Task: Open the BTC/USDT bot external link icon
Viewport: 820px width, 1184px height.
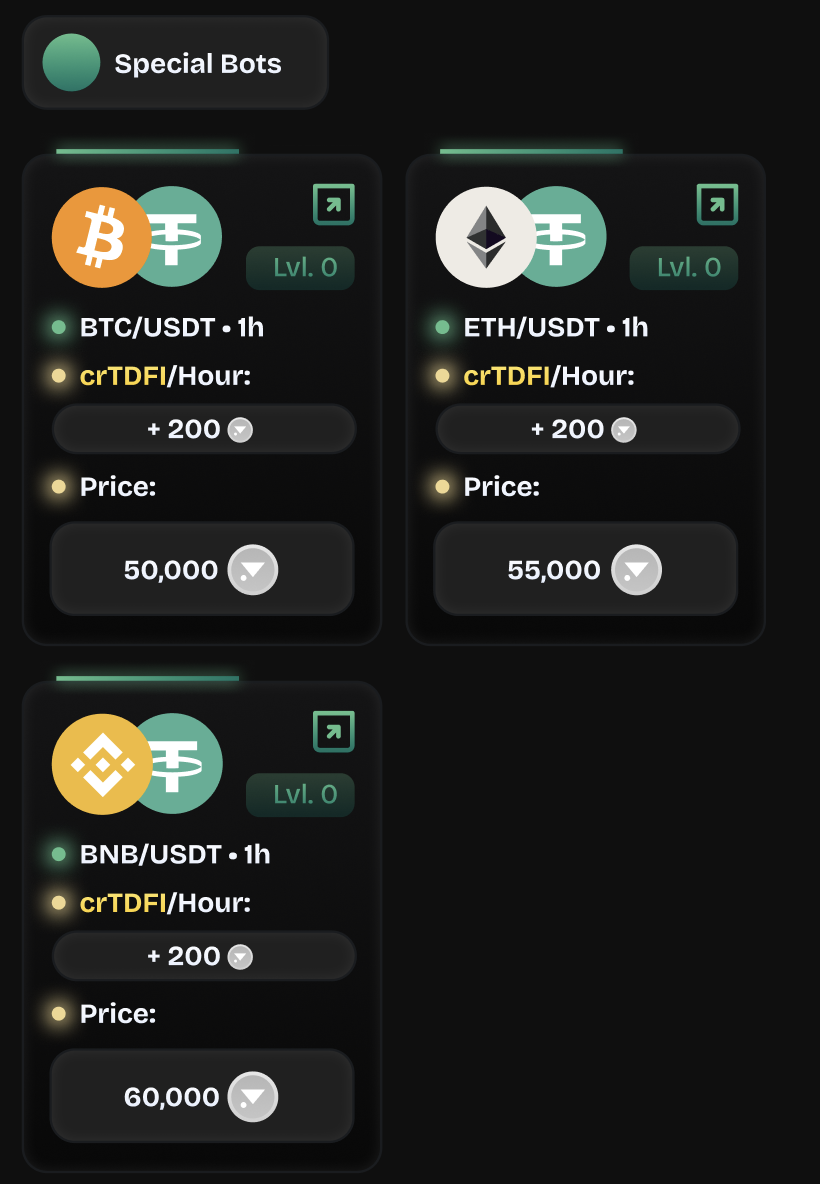Action: coord(333,205)
